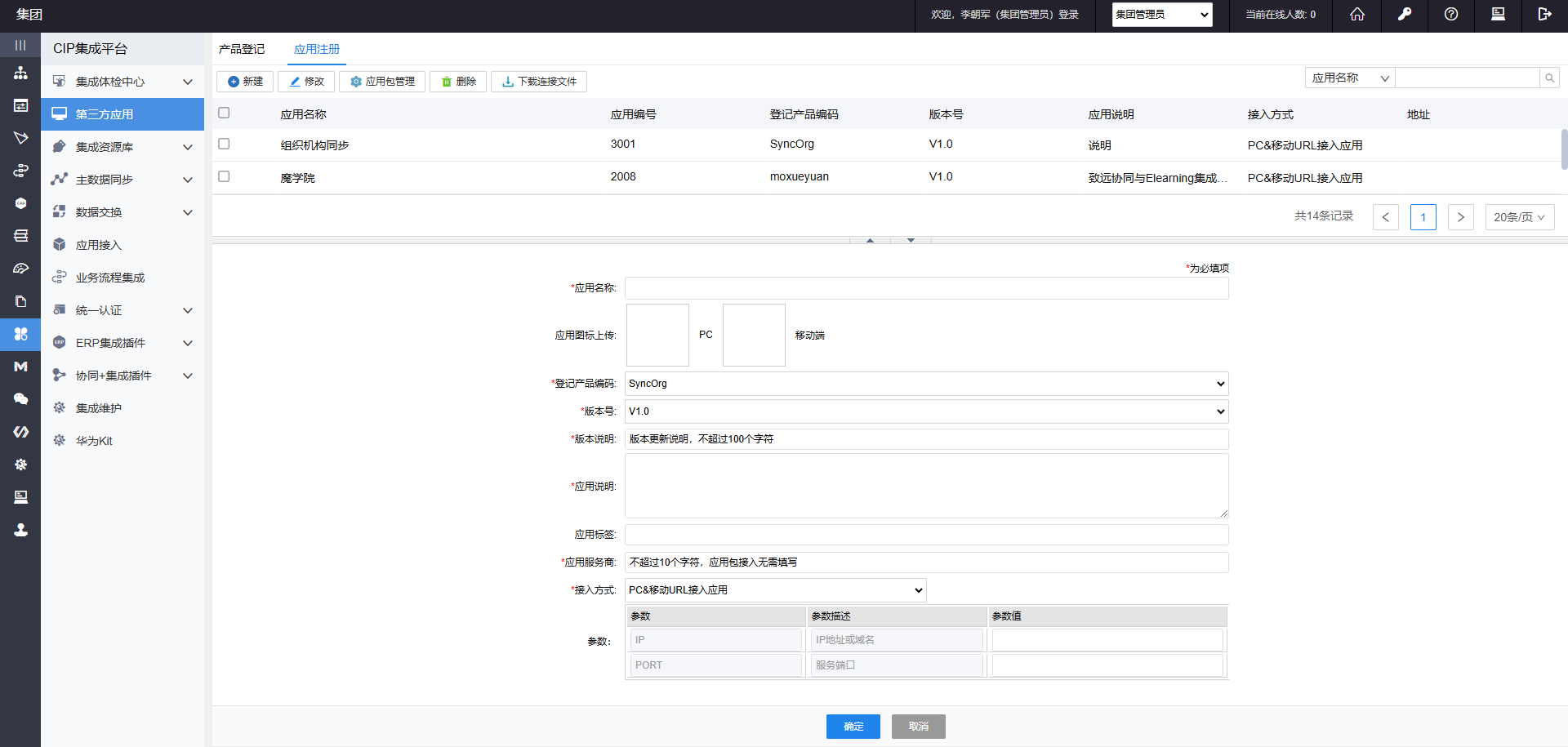Expand the 集成资源库 sidebar menu
The width and height of the screenshot is (1568, 747).
(122, 147)
